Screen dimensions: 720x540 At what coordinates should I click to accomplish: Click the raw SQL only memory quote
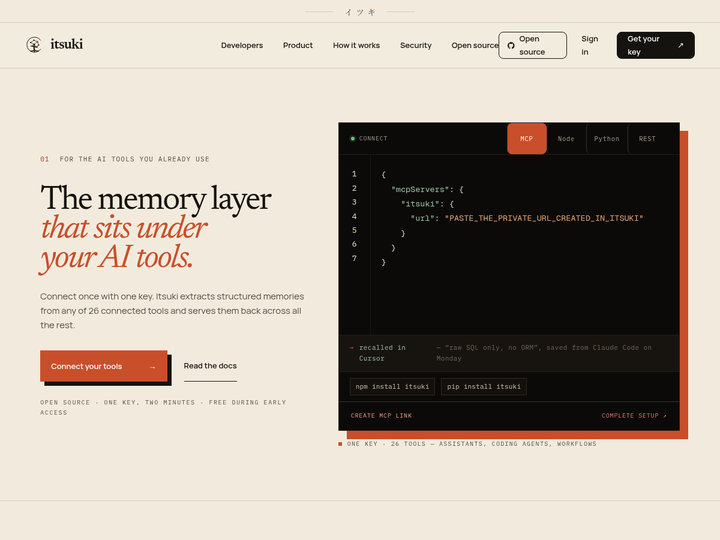(544, 353)
